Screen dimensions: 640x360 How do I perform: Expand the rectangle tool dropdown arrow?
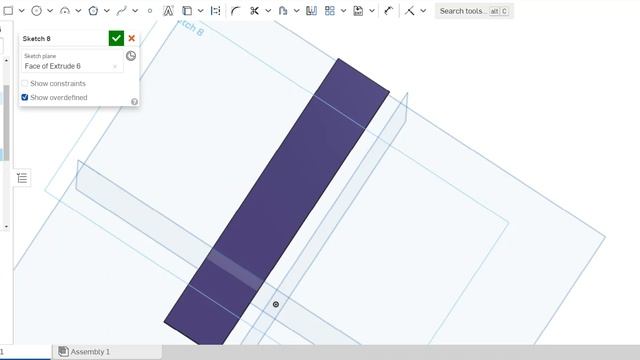tap(22, 11)
